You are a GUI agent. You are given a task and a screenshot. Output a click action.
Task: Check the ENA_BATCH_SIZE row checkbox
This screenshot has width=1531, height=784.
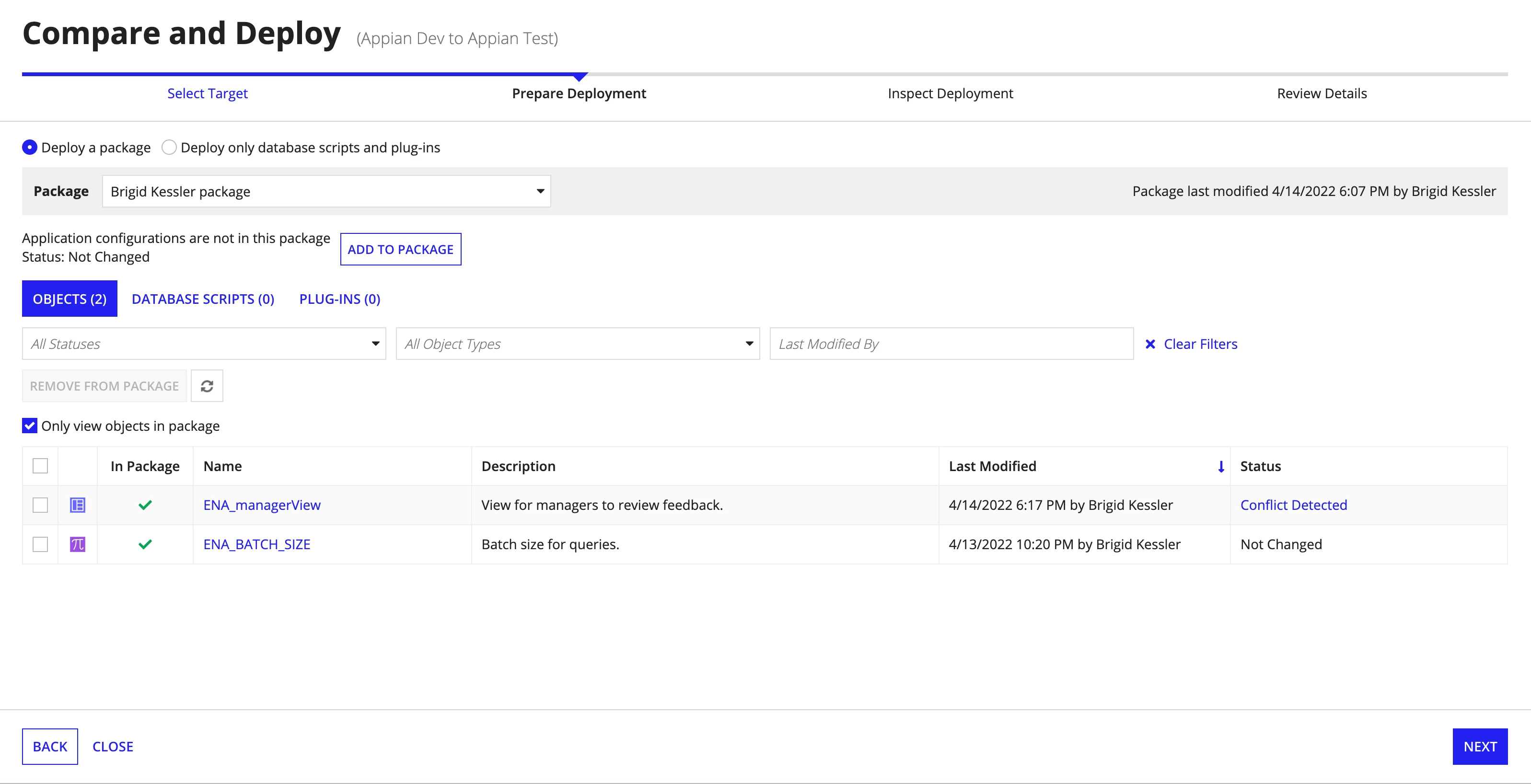pos(40,544)
